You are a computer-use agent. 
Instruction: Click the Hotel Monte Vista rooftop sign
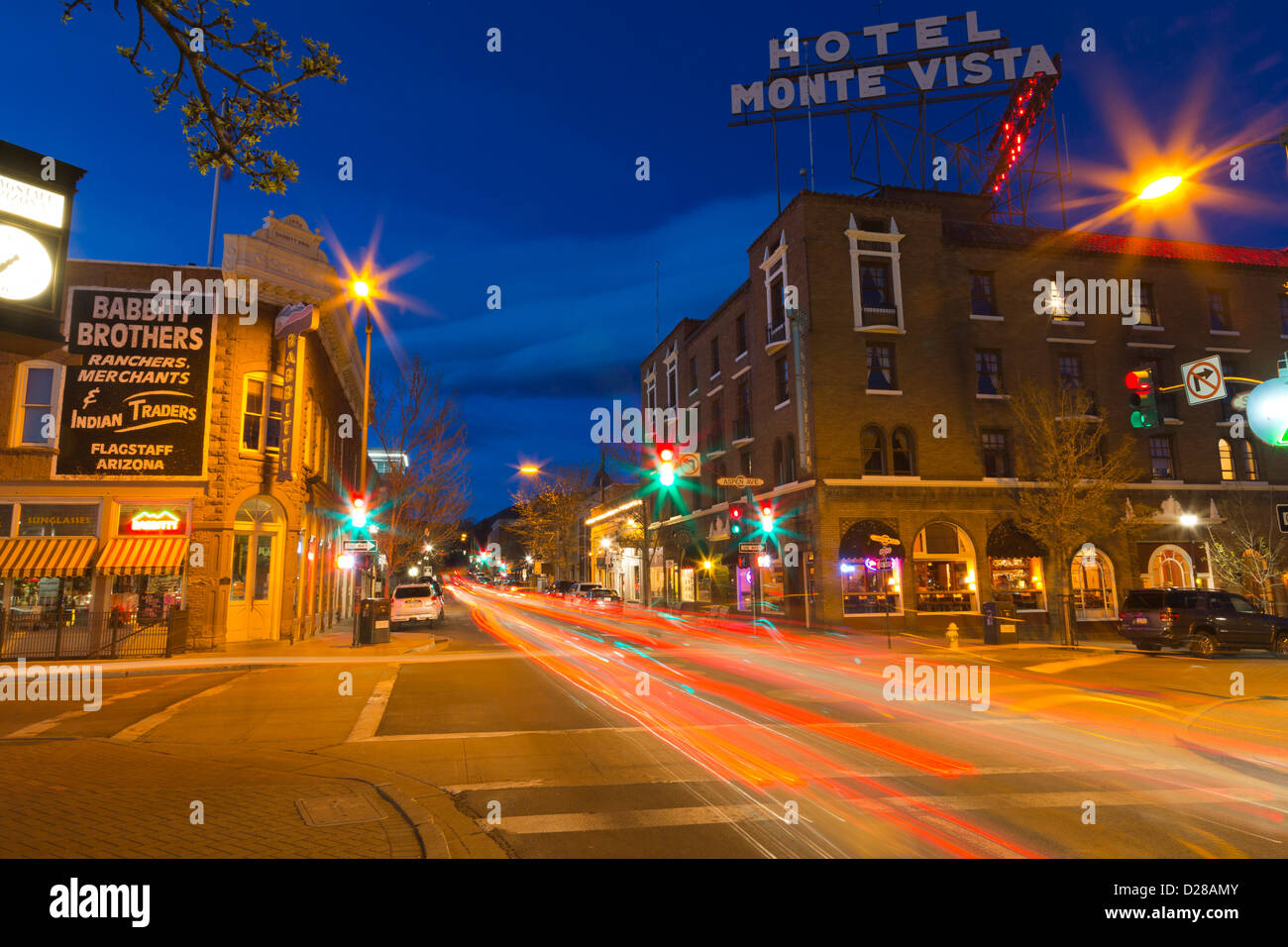[x=895, y=64]
